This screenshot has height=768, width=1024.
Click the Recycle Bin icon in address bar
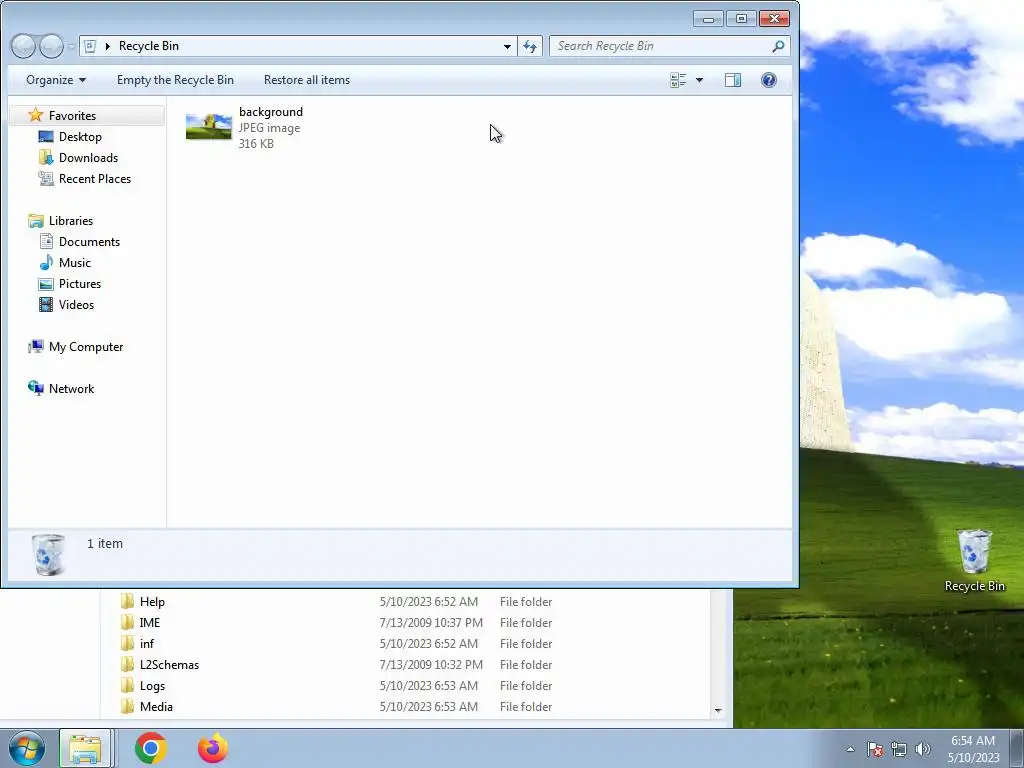[91, 46]
